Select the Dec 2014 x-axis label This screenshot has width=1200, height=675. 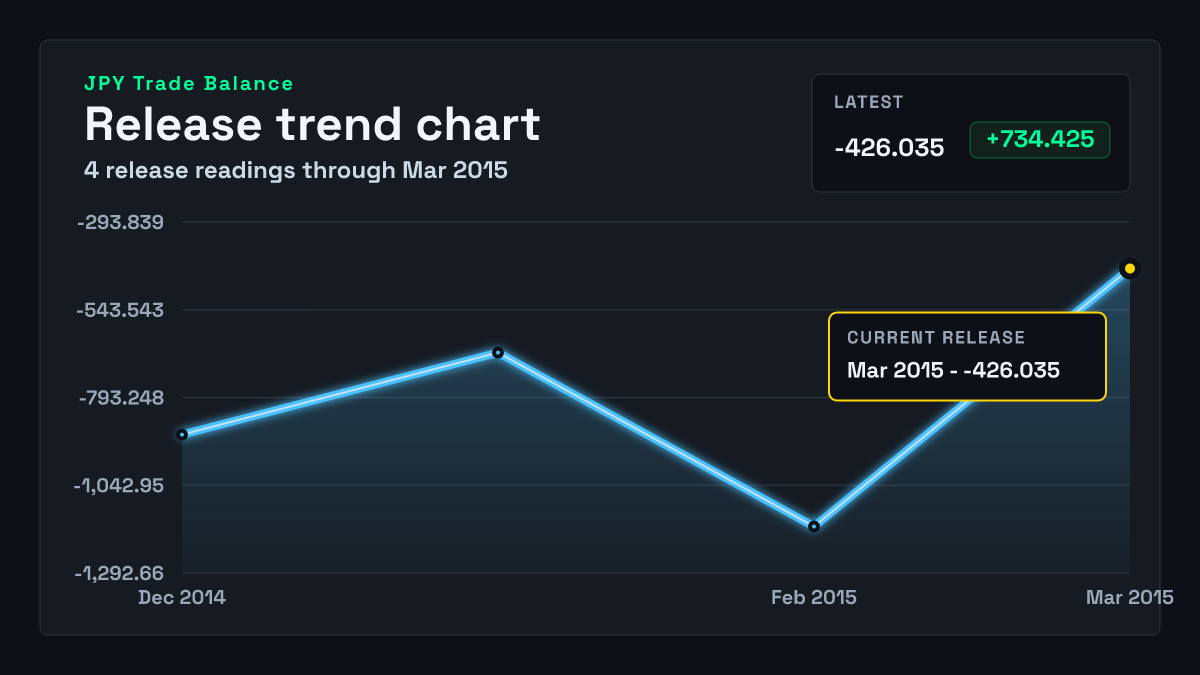(182, 597)
